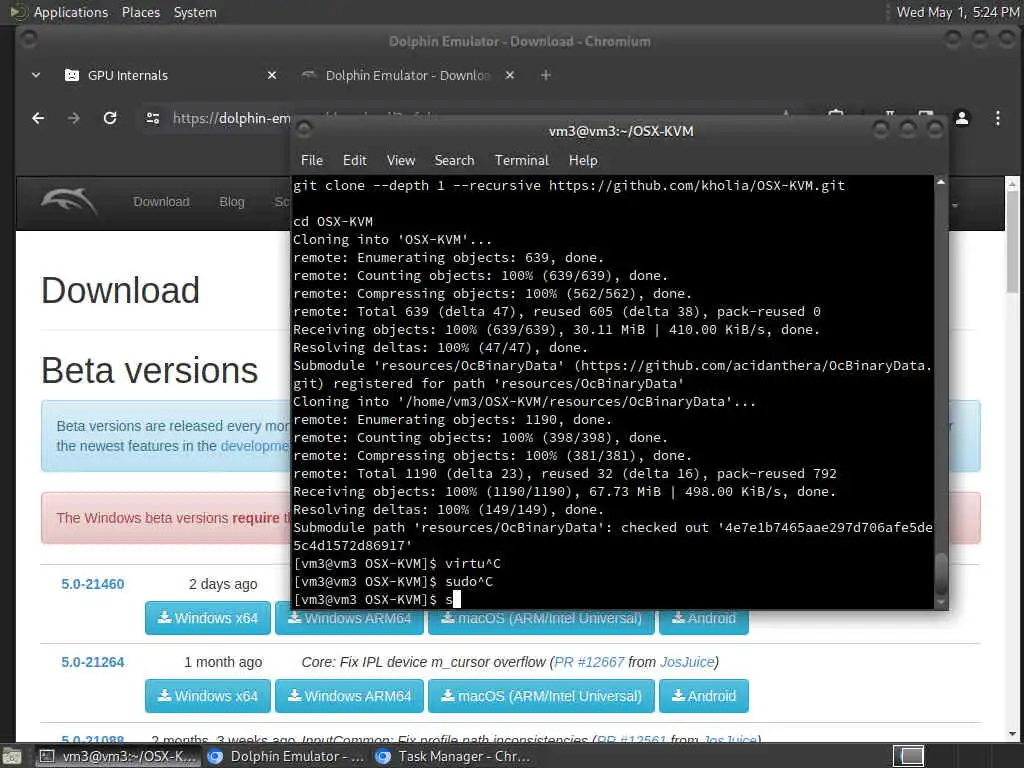Click the browser page scrollbar thumb
The image size is (1024, 768).
click(x=1012, y=242)
